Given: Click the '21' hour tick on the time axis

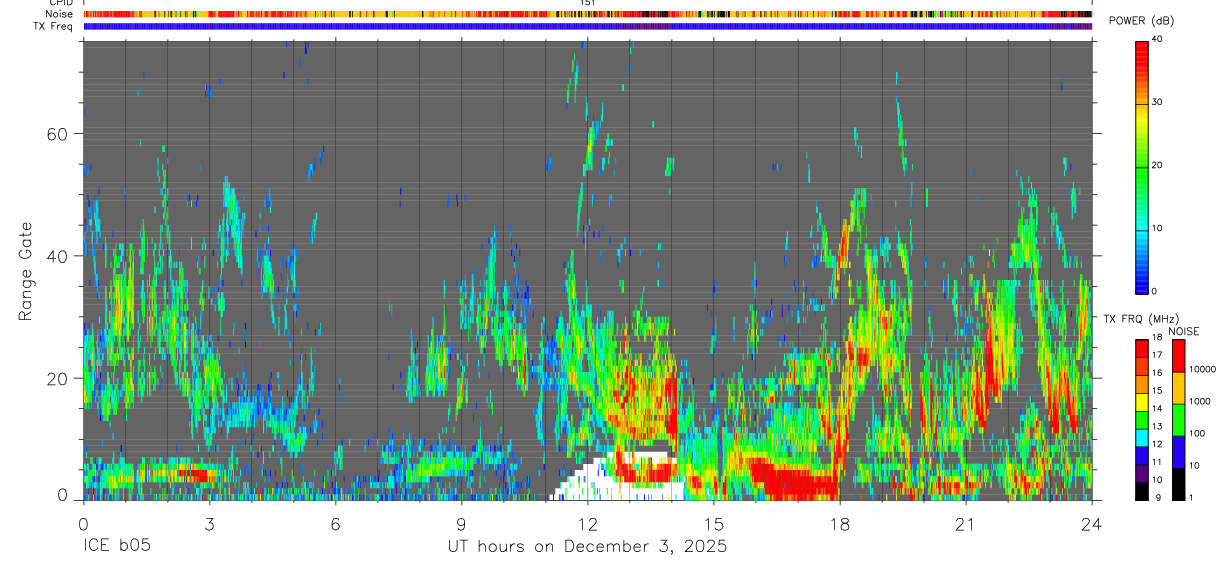Looking at the screenshot, I should (x=966, y=524).
